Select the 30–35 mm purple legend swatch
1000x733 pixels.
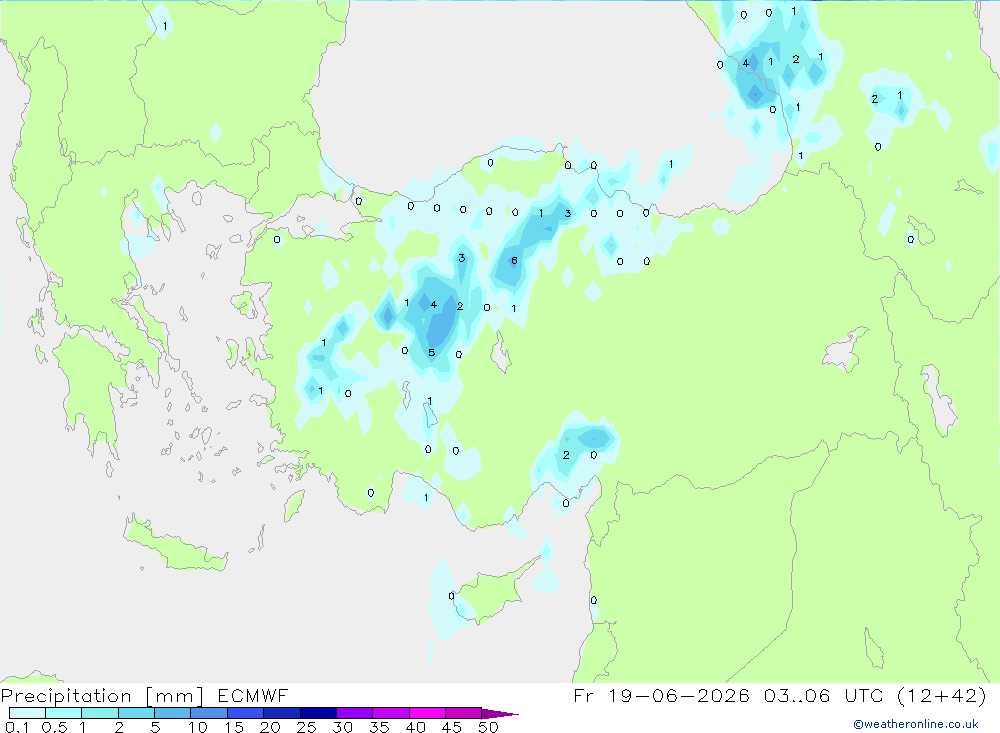coord(355,713)
